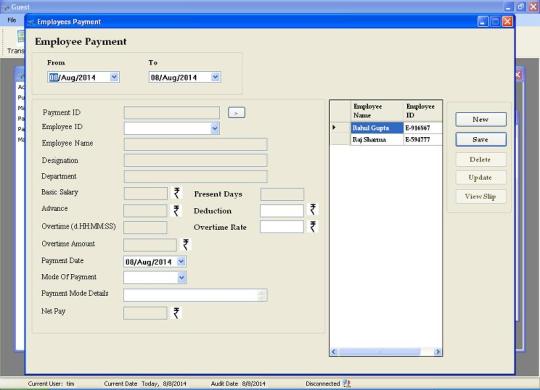Open the From date dropdown
Image resolution: width=540 pixels, height=390 pixels.
click(114, 77)
